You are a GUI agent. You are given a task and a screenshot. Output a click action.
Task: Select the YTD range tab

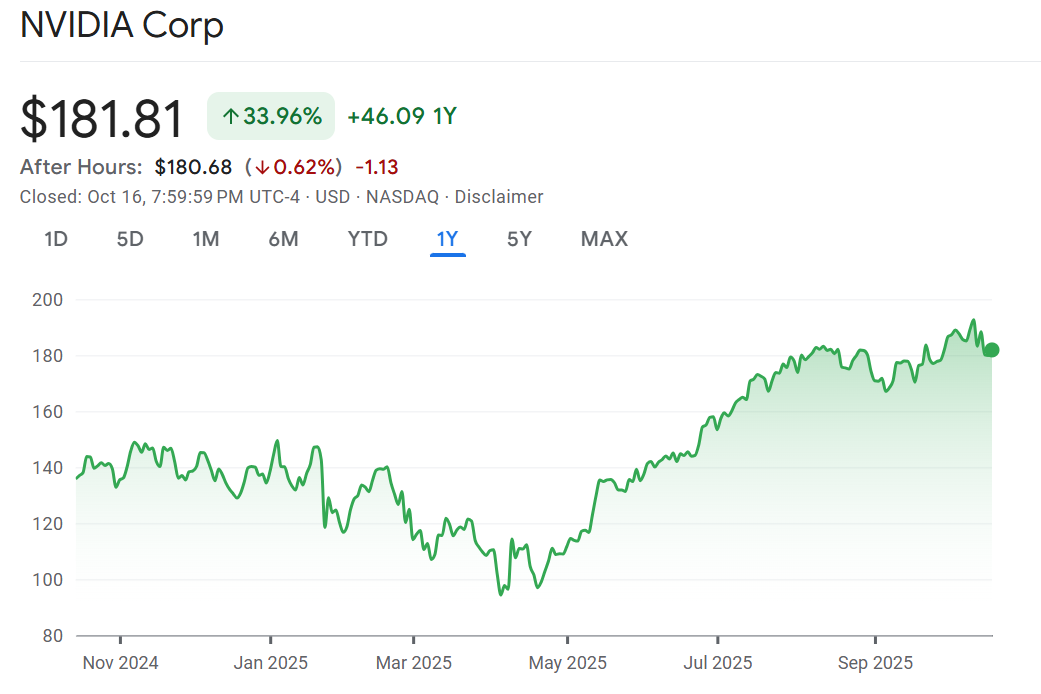pos(367,239)
